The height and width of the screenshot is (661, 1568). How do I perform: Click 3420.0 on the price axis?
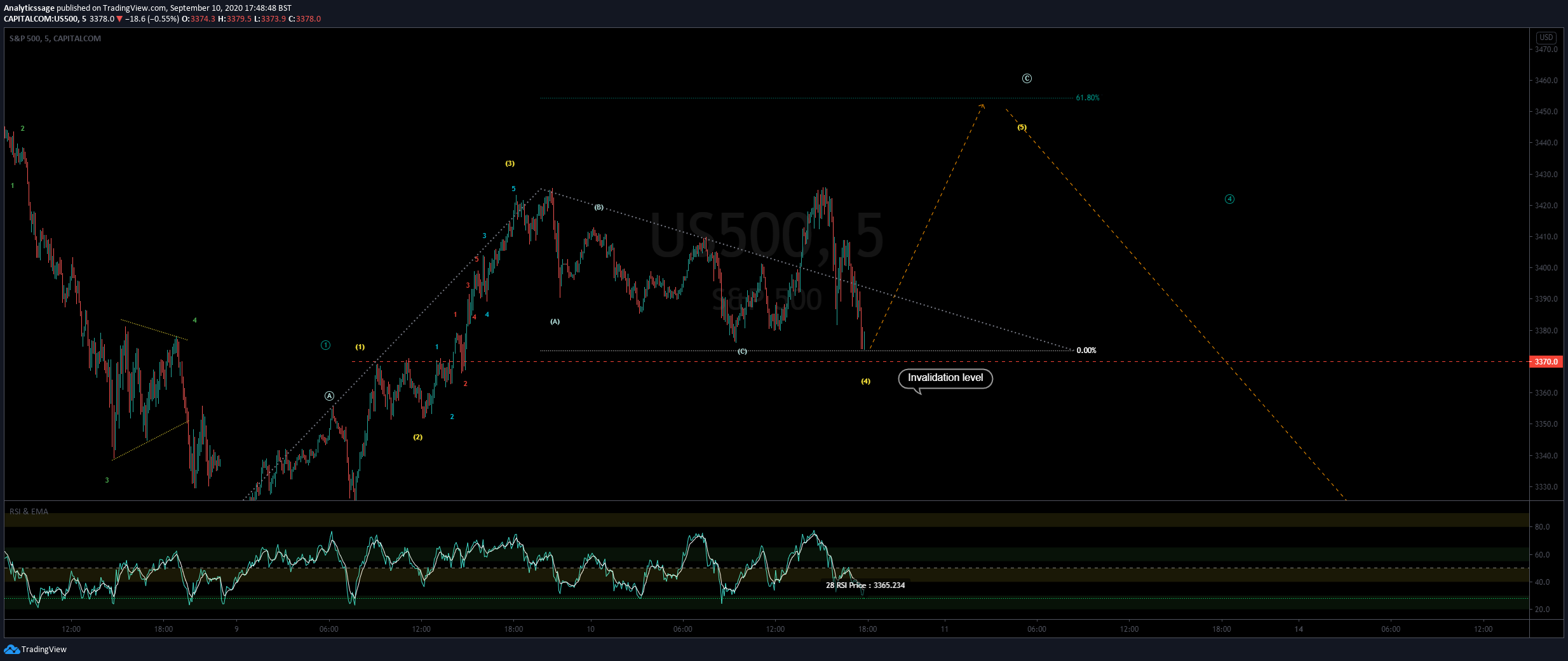click(x=1546, y=206)
